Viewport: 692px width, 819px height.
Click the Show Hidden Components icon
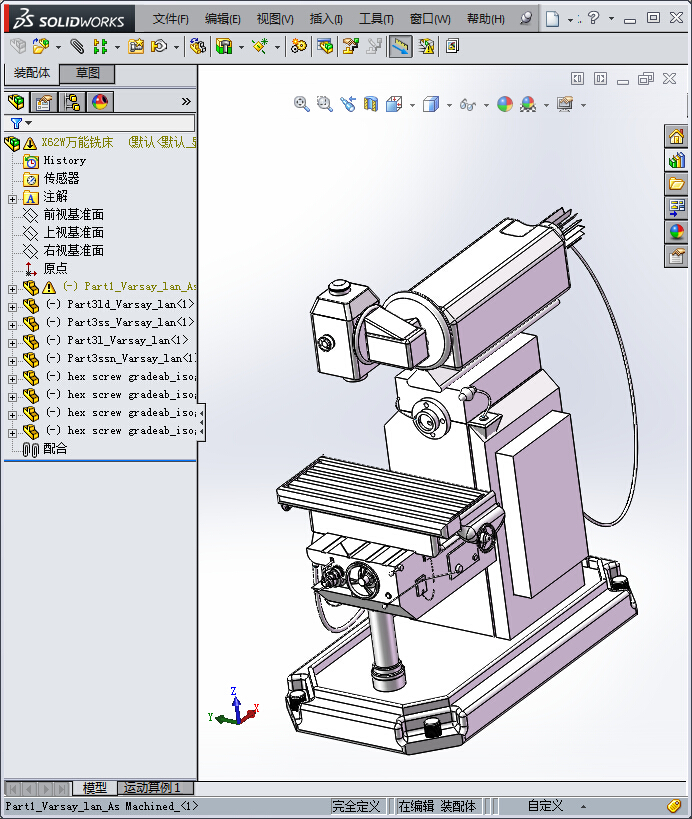tap(197, 46)
